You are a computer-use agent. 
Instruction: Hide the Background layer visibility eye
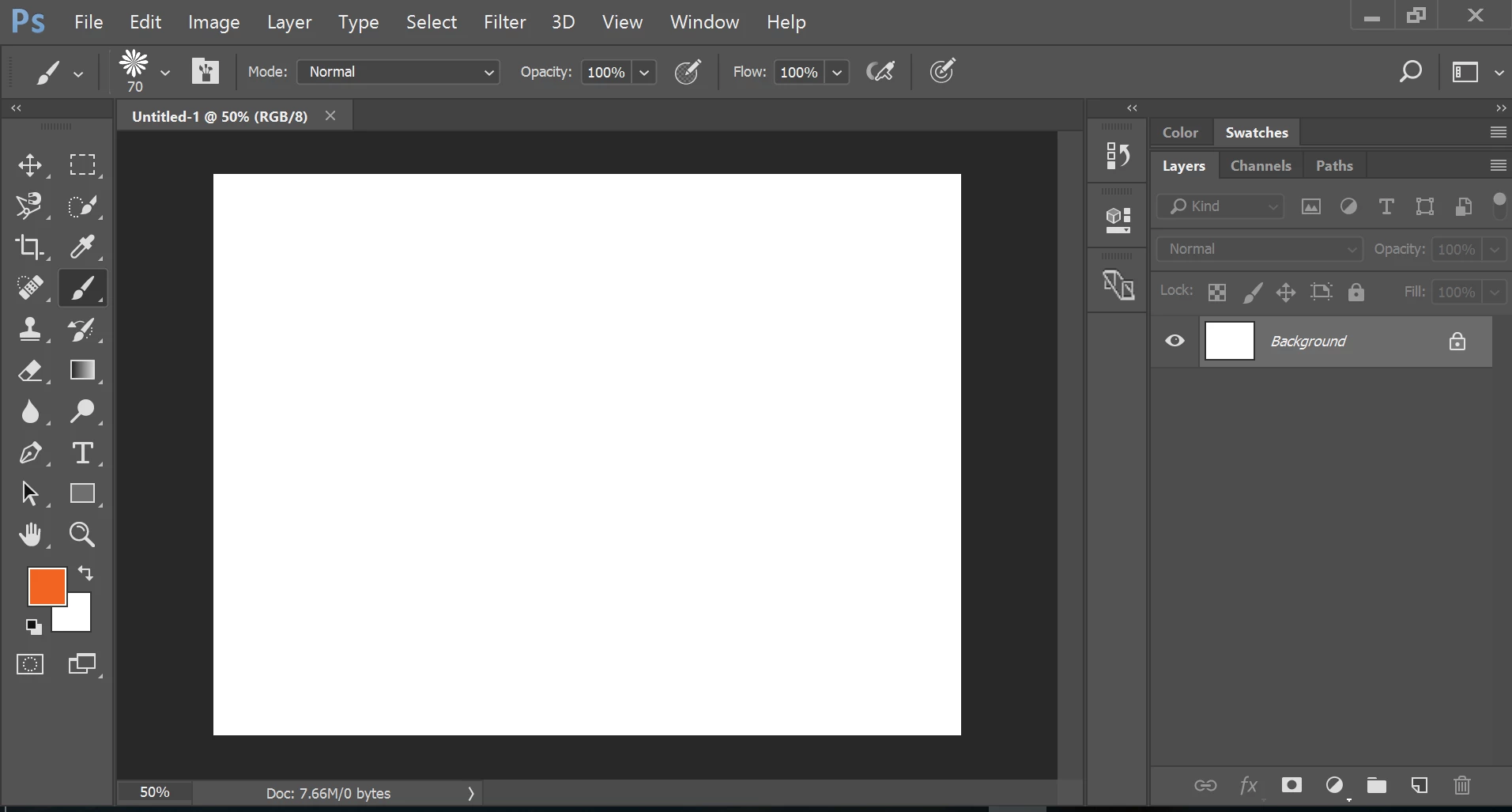(x=1175, y=341)
